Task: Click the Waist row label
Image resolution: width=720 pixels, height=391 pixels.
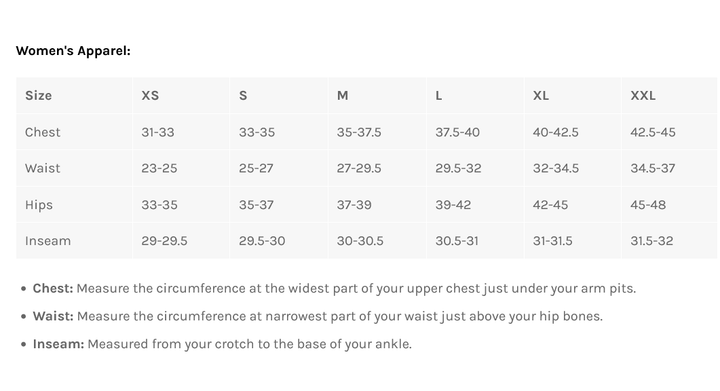Action: pyautogui.click(x=43, y=168)
